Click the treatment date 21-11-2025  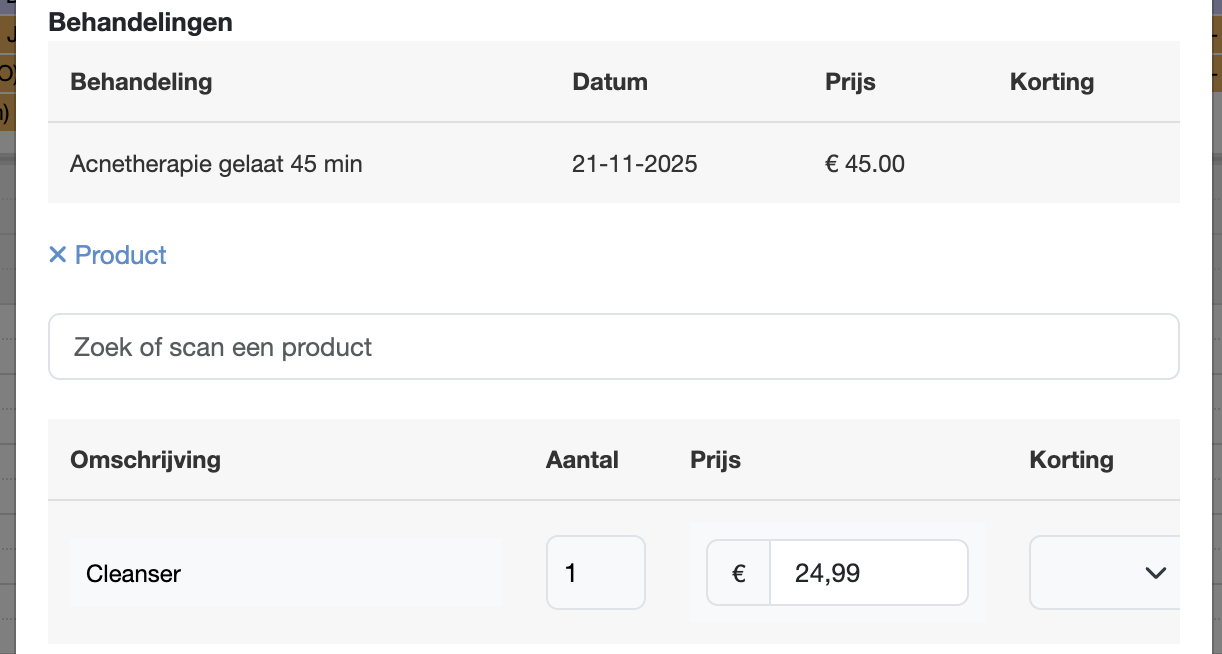pyautogui.click(x=635, y=163)
